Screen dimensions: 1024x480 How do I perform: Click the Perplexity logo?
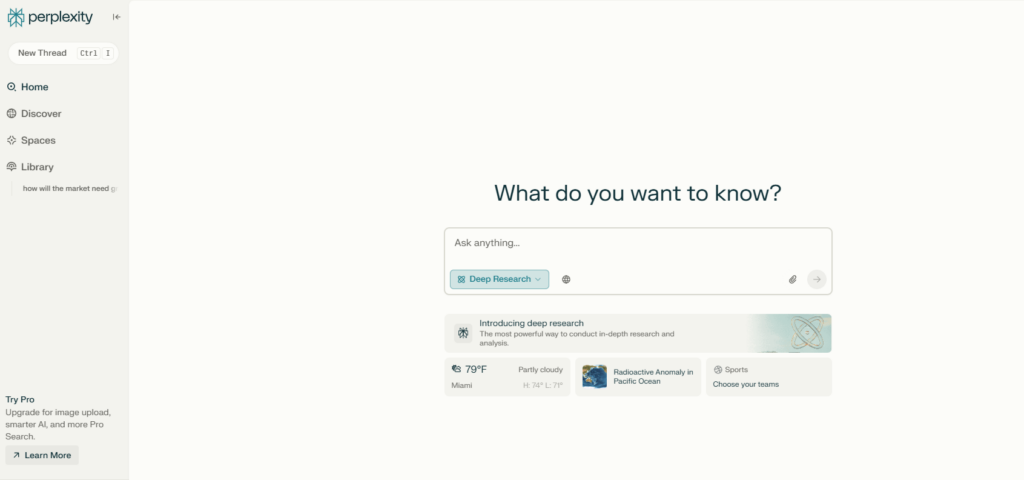coord(50,18)
